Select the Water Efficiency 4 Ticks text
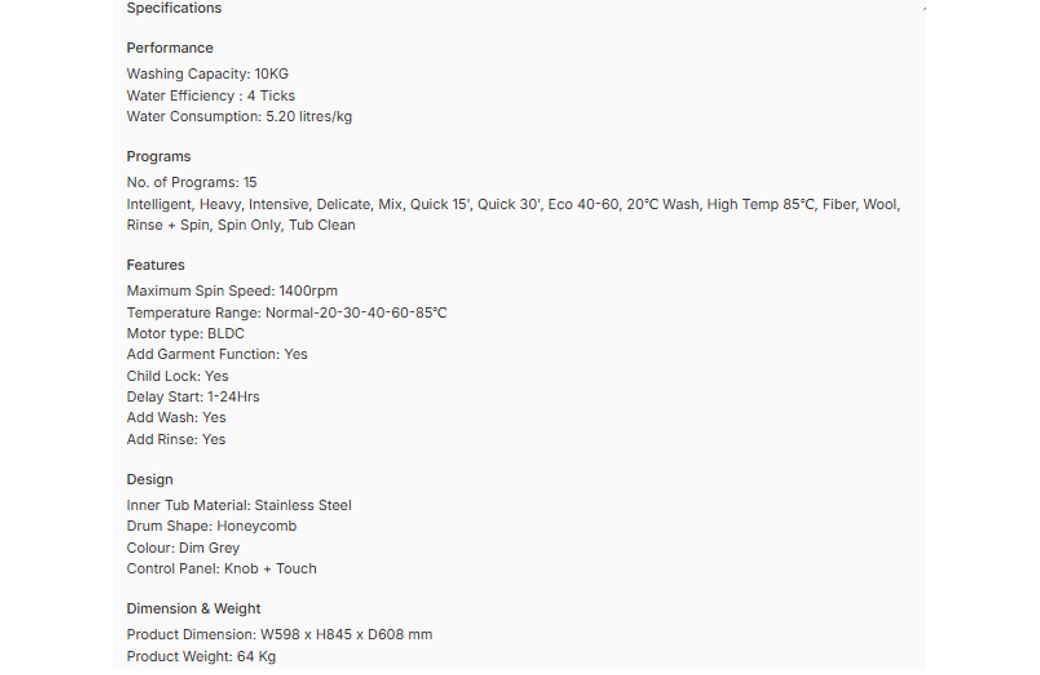The height and width of the screenshot is (675, 1040). (x=211, y=95)
